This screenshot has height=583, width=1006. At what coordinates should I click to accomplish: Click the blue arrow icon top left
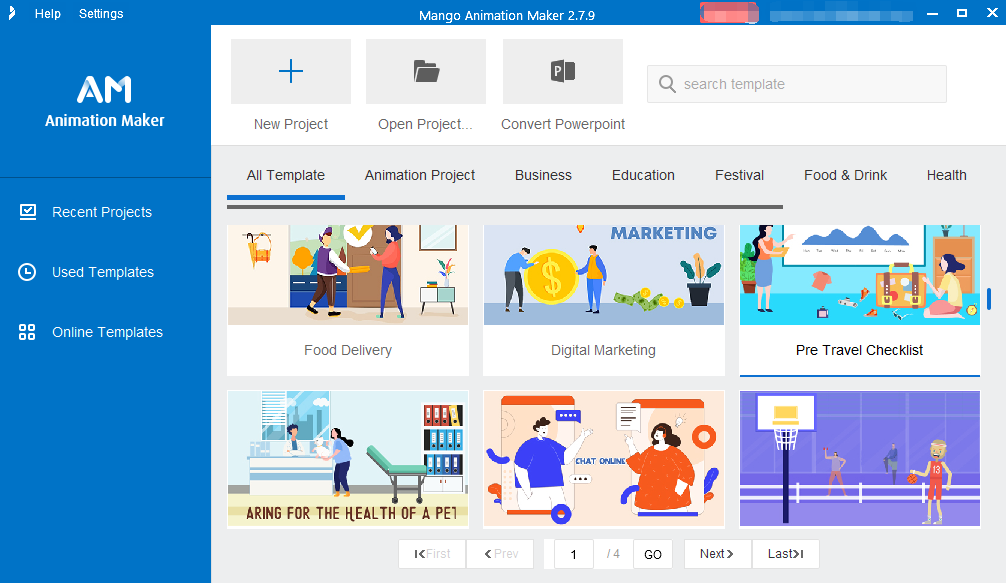click(10, 13)
